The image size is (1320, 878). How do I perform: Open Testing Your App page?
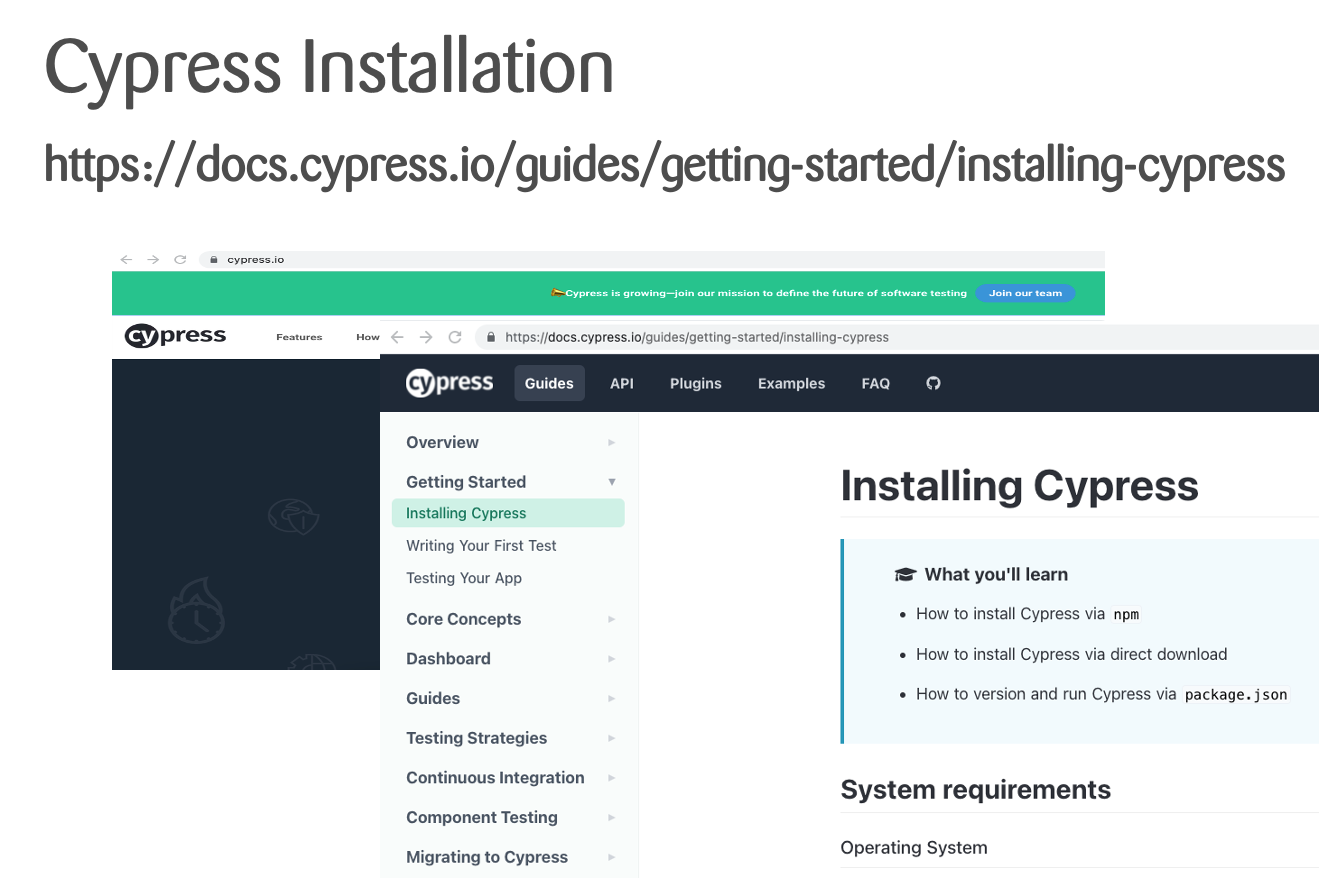point(464,578)
